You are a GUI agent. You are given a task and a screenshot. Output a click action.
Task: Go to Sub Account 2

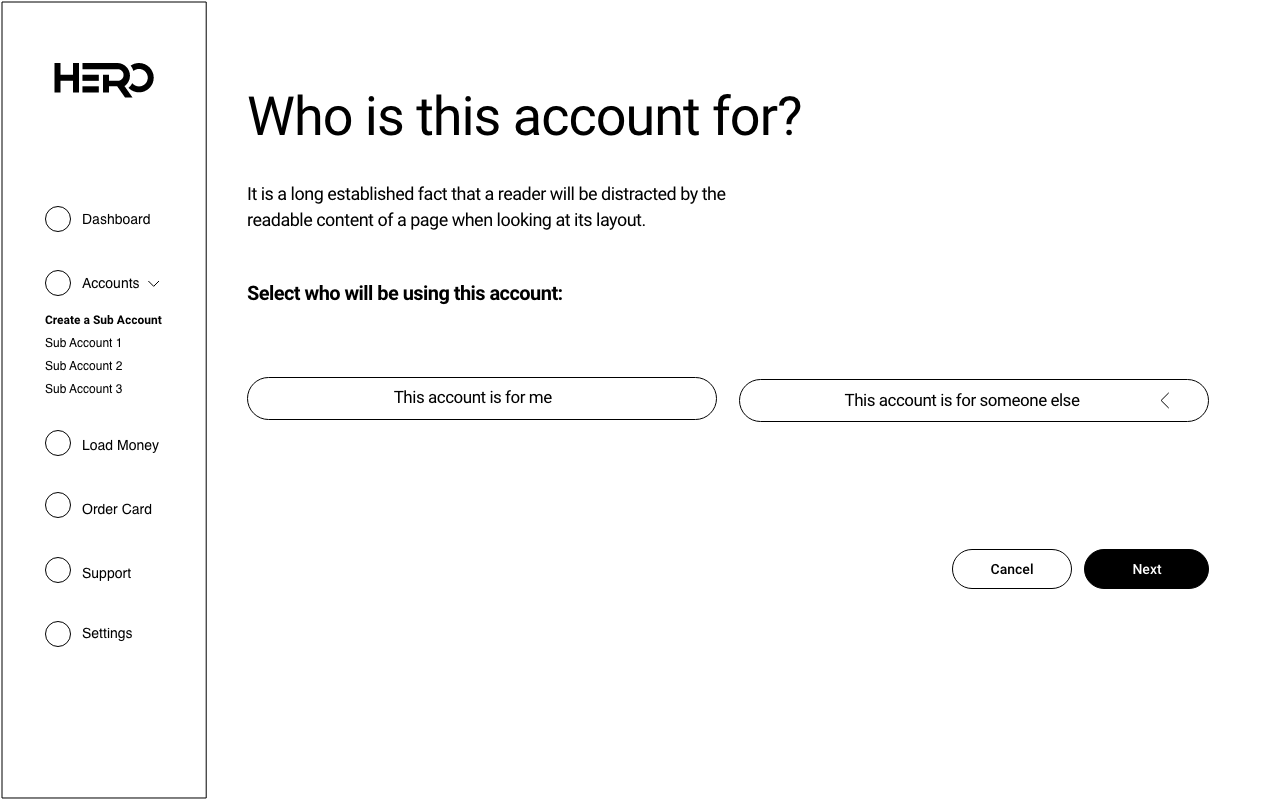click(83, 366)
